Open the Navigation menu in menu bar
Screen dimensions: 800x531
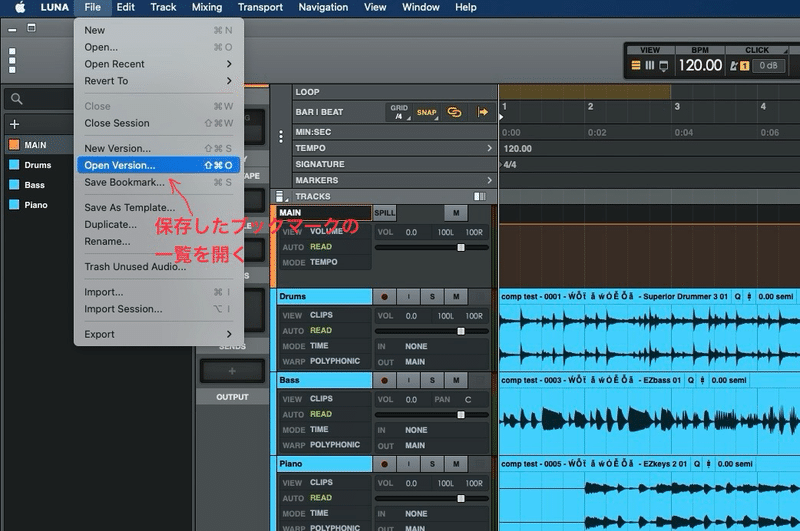click(x=323, y=7)
